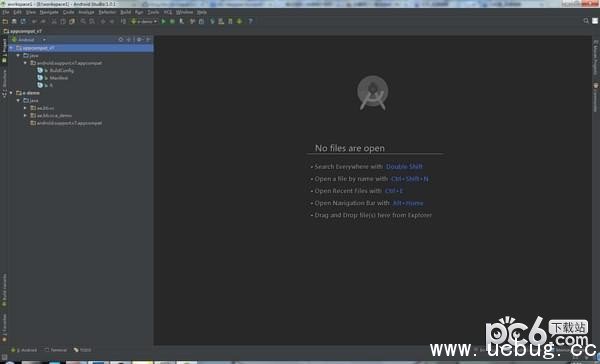Click the Redo toolbar icon

pos(43,21)
